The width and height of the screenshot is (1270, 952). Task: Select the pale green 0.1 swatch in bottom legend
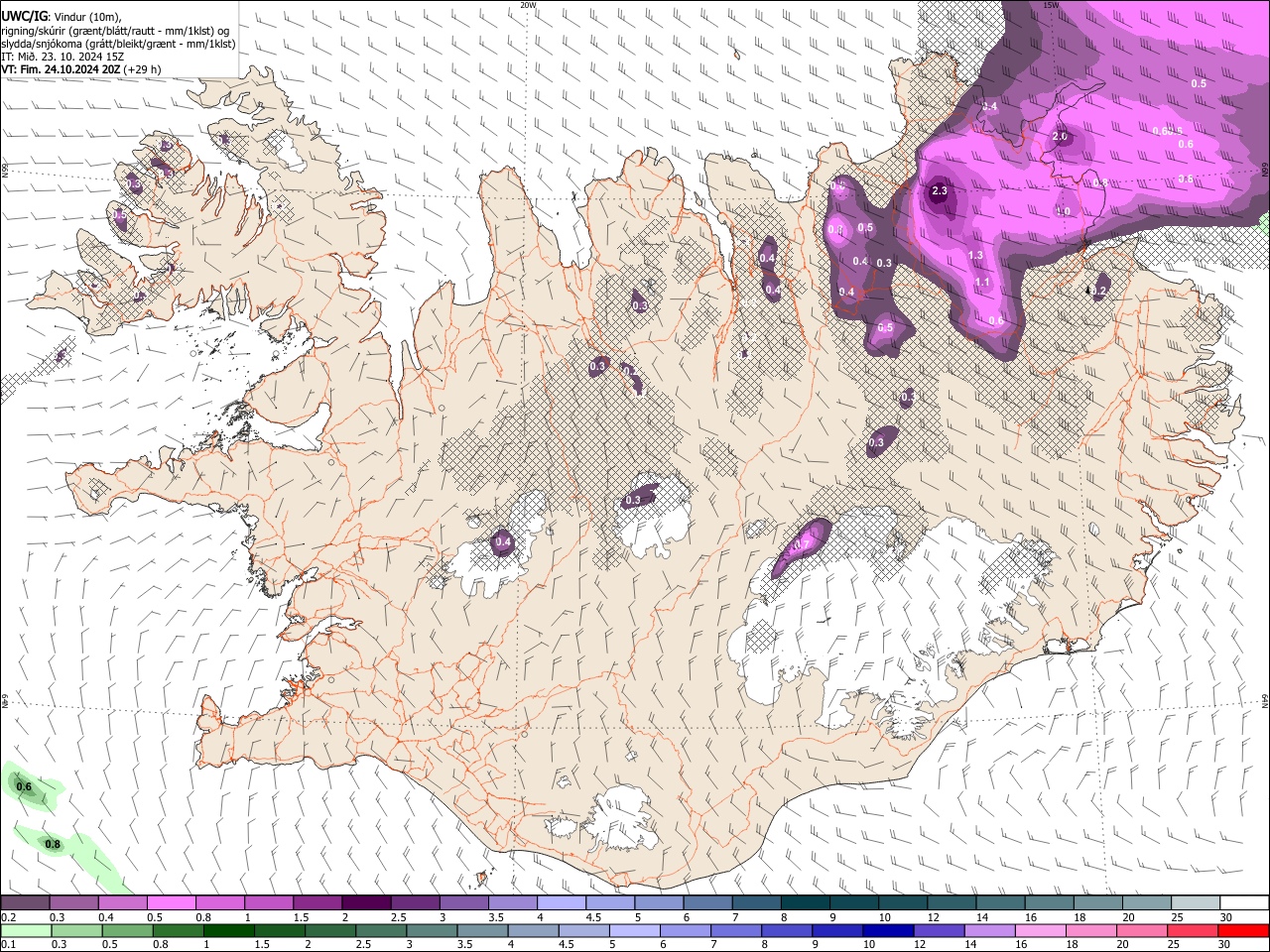25,931
